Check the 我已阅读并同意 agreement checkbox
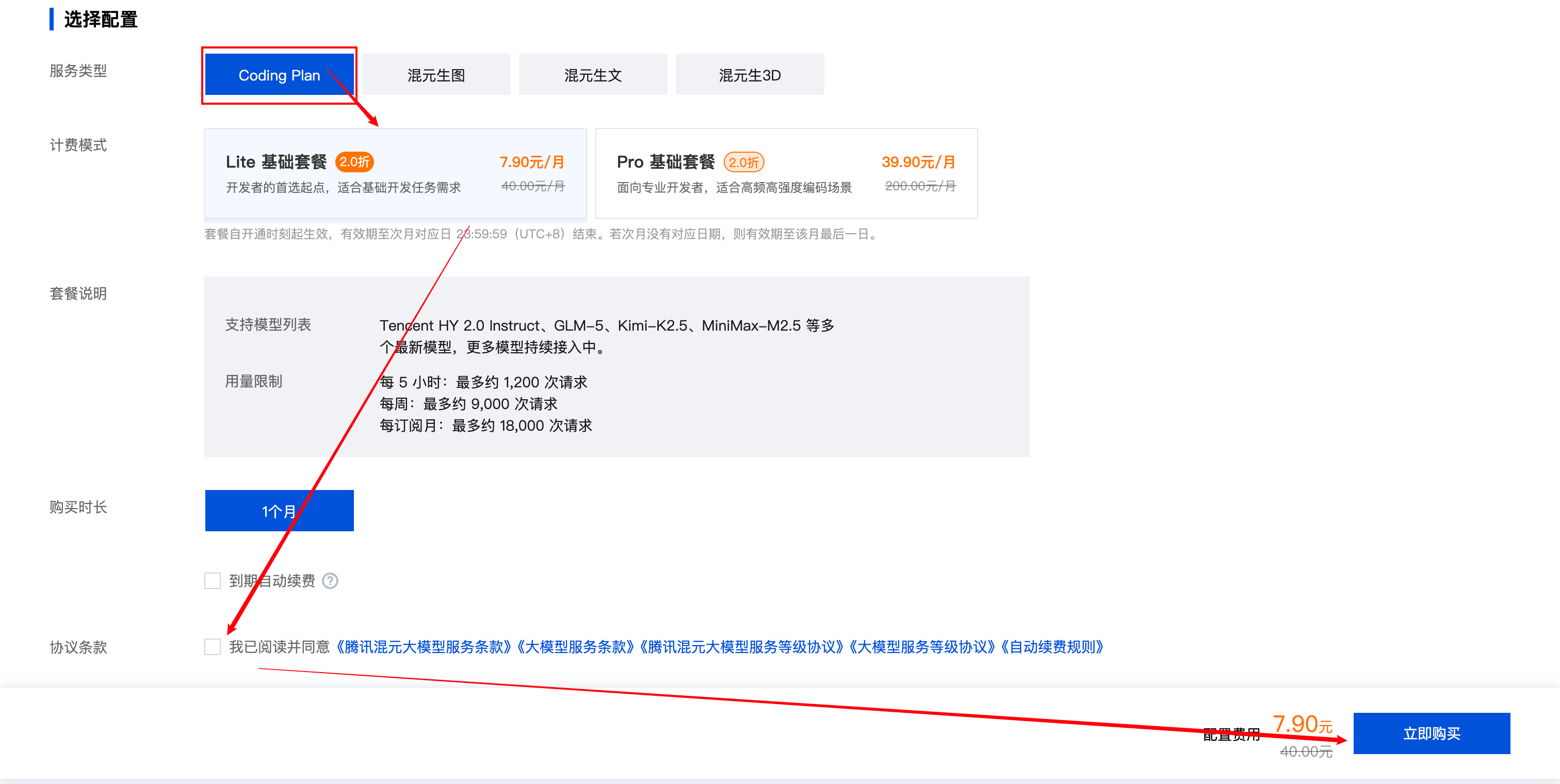The image size is (1560, 784). tap(212, 647)
